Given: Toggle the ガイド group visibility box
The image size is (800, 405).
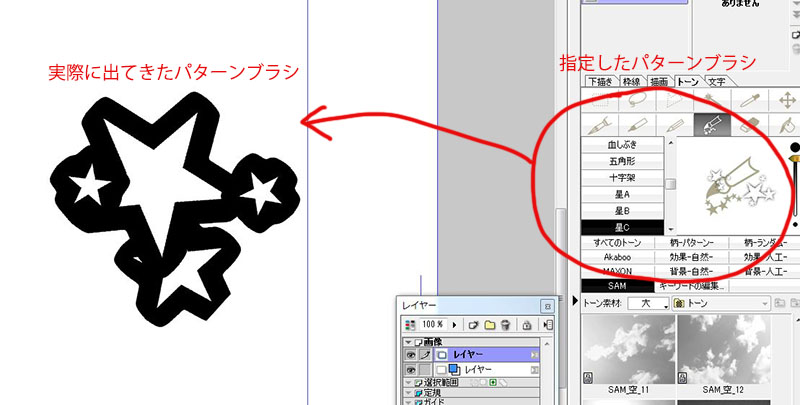Looking at the screenshot, I should (419, 402).
